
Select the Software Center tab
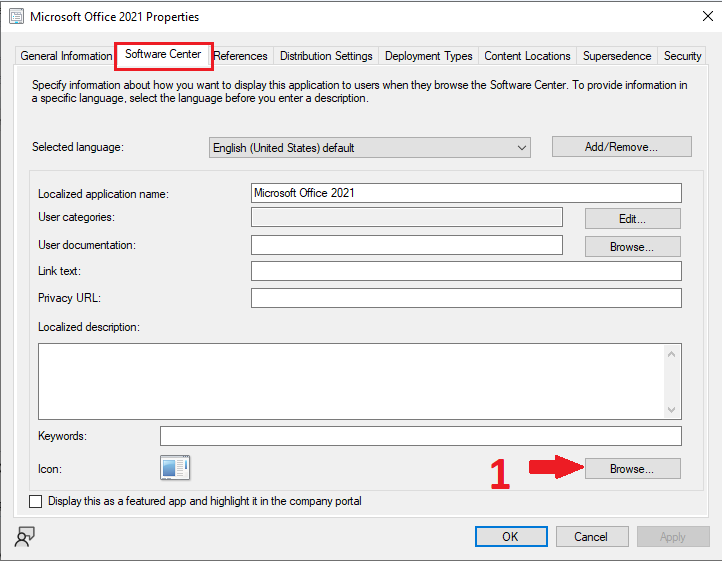pyautogui.click(x=163, y=55)
